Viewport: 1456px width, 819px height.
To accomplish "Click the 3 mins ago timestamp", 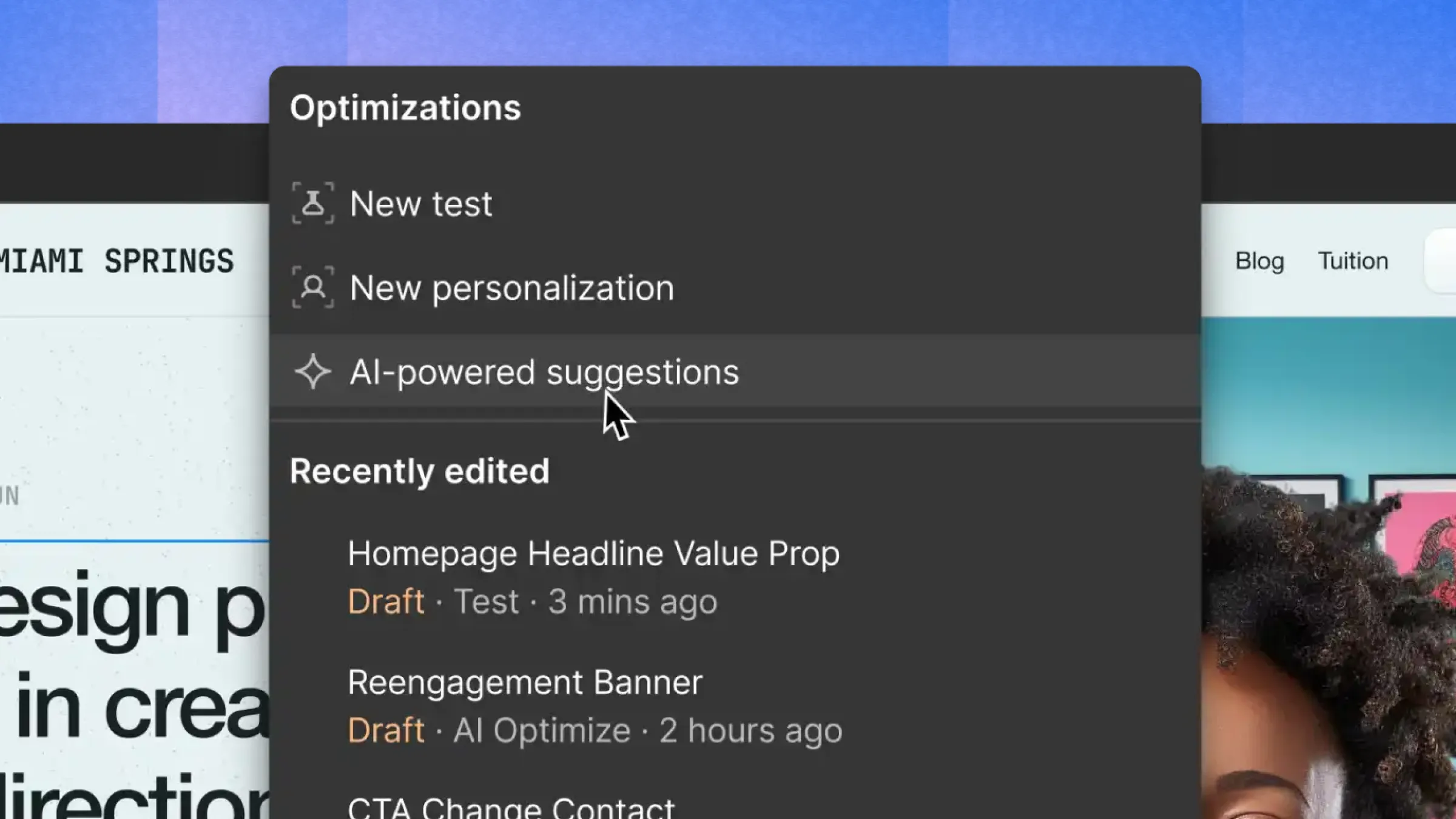I will (x=633, y=601).
